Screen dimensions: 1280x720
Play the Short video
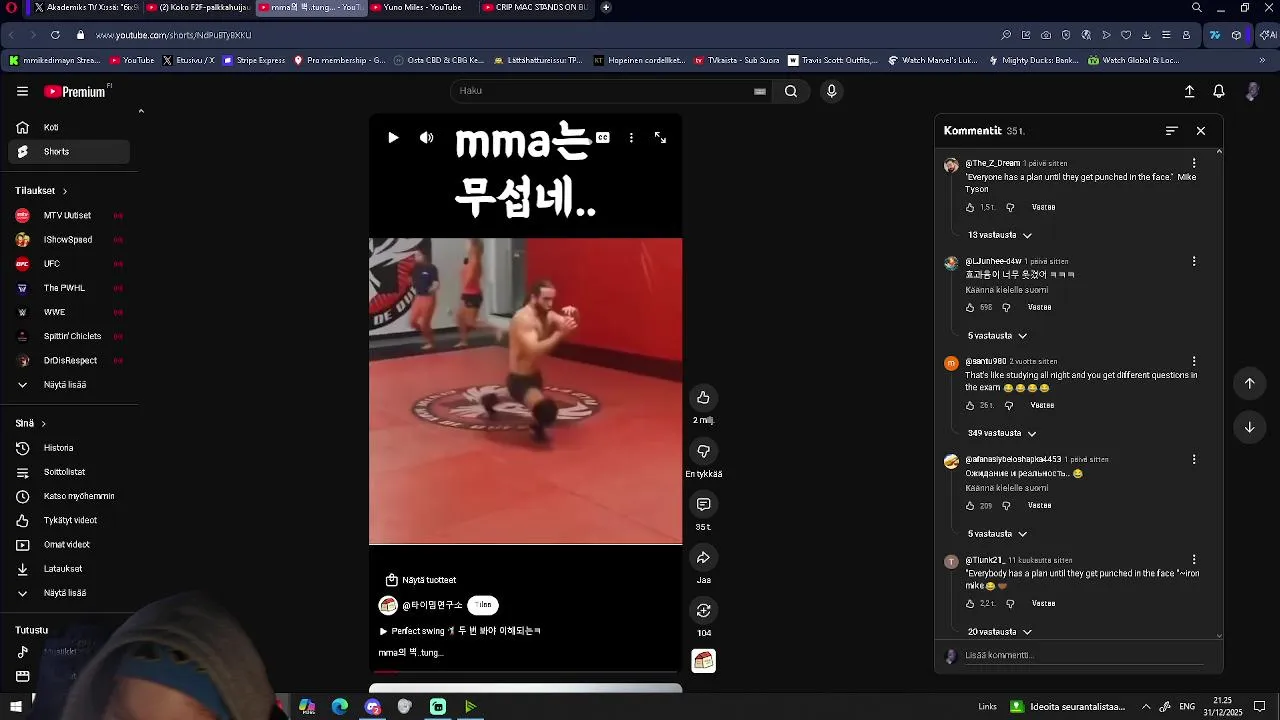point(393,138)
